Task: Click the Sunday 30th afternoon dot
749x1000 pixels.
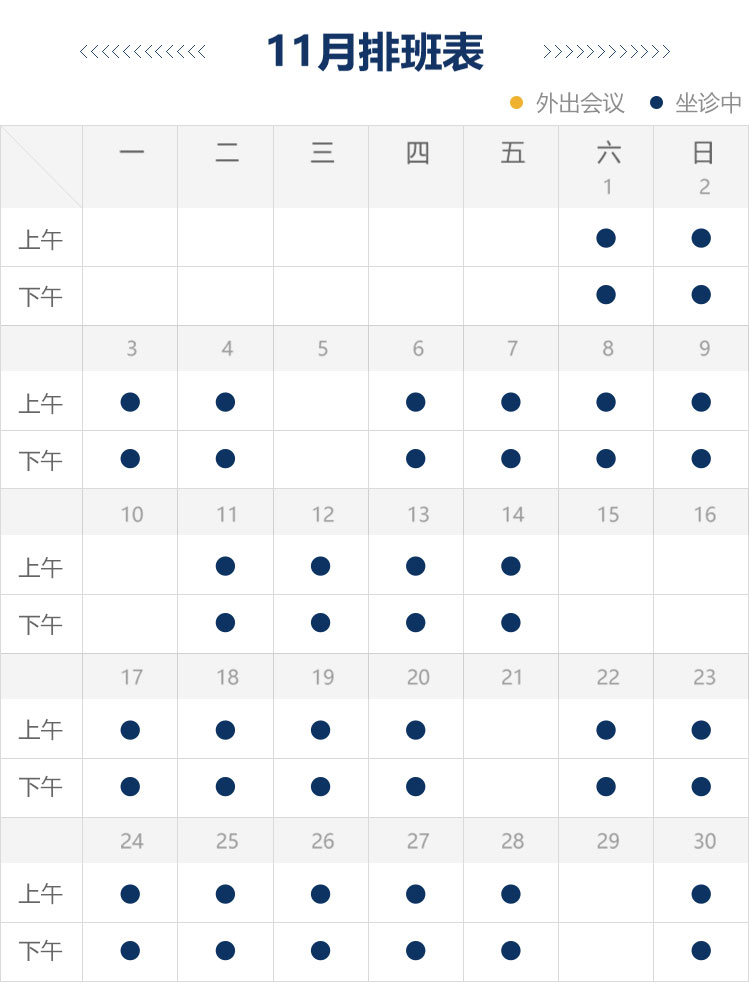Action: 701,951
